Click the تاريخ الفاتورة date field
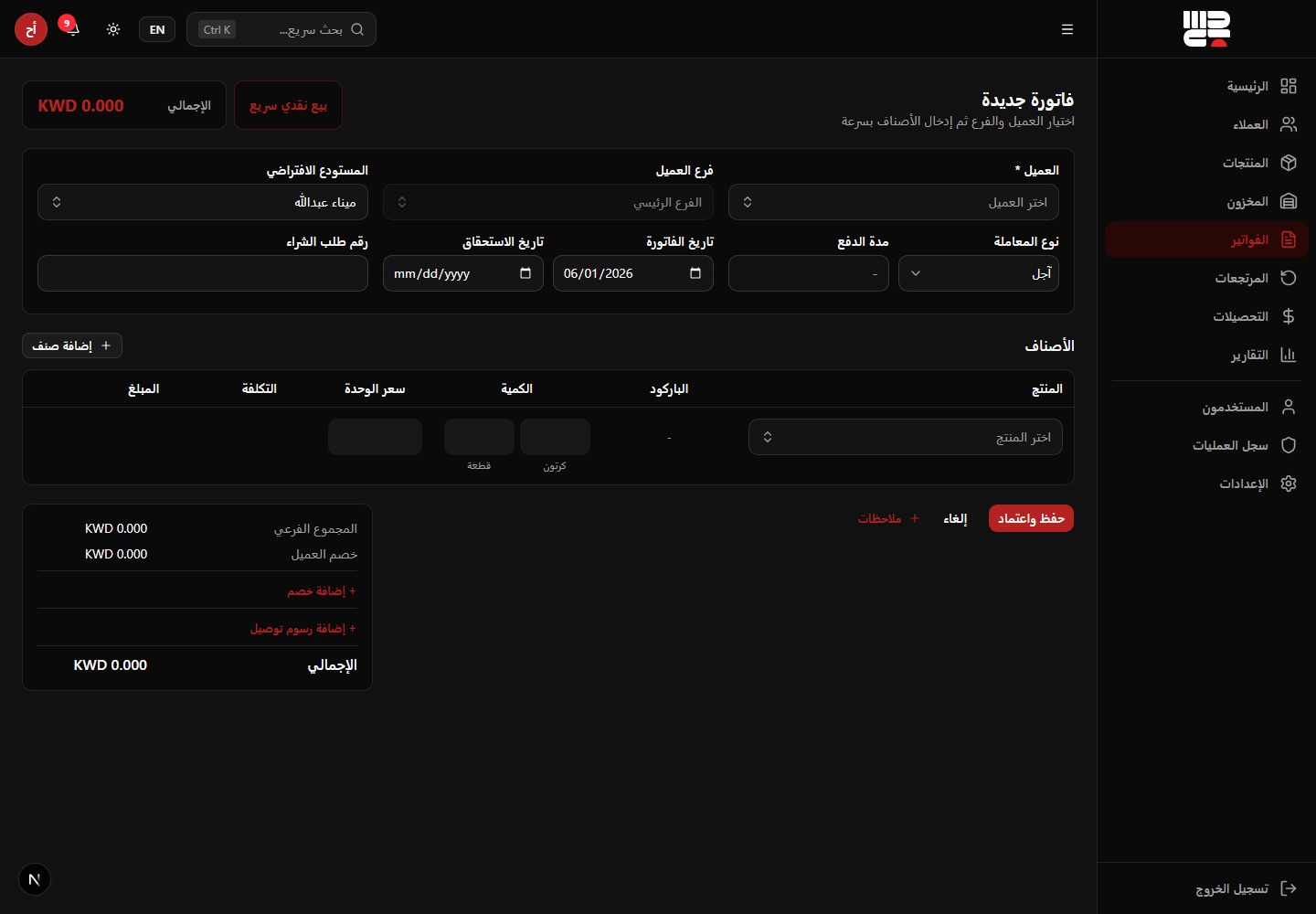This screenshot has width=1316, height=914. pos(633,273)
